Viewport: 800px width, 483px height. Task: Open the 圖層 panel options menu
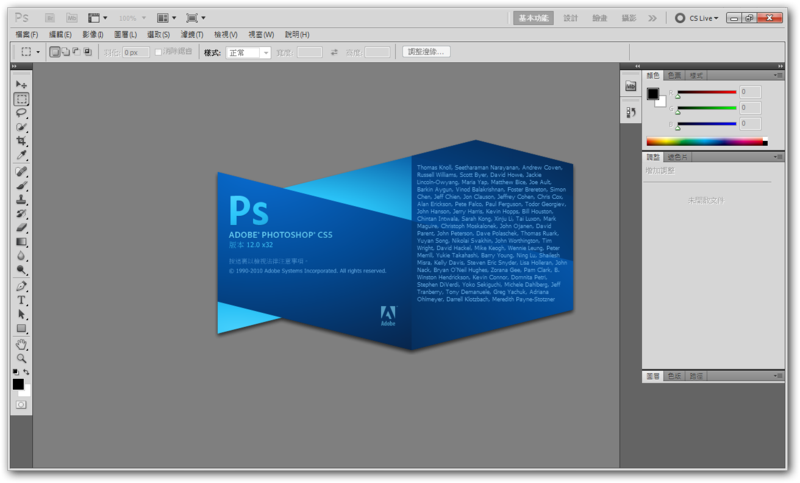coord(778,376)
